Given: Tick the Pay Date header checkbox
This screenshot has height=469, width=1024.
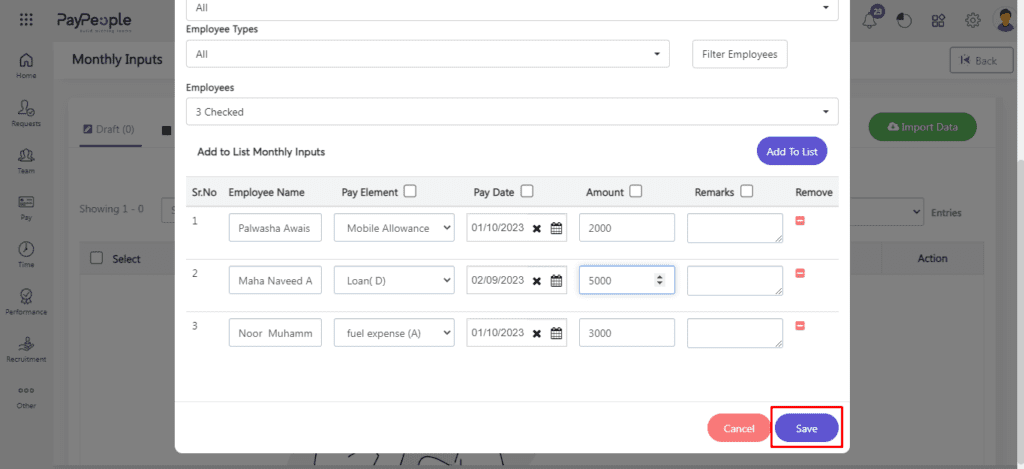Looking at the screenshot, I should click(527, 192).
